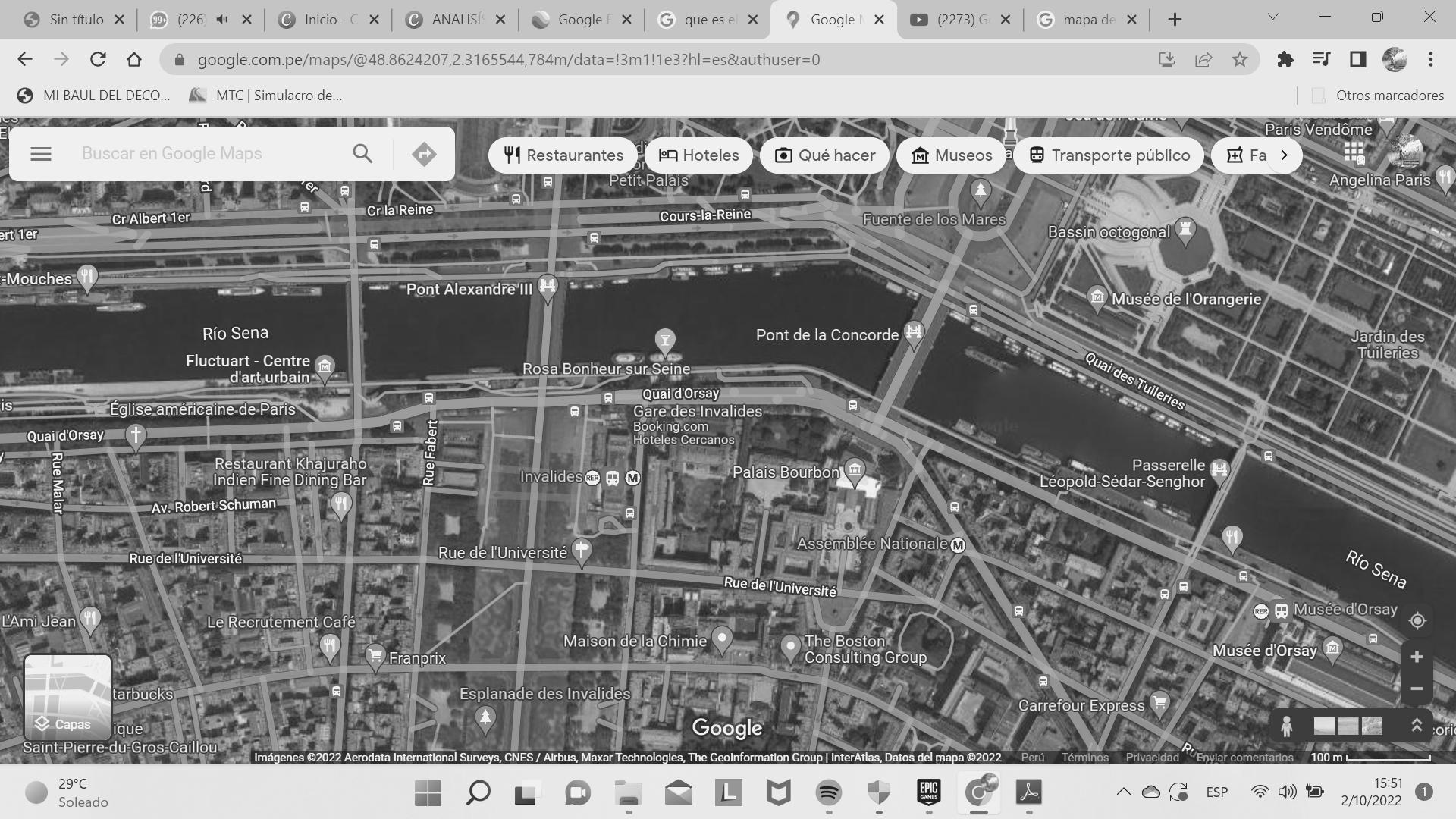Click the Street View pegman icon
Image resolution: width=1456 pixels, height=819 pixels.
coord(1286,726)
